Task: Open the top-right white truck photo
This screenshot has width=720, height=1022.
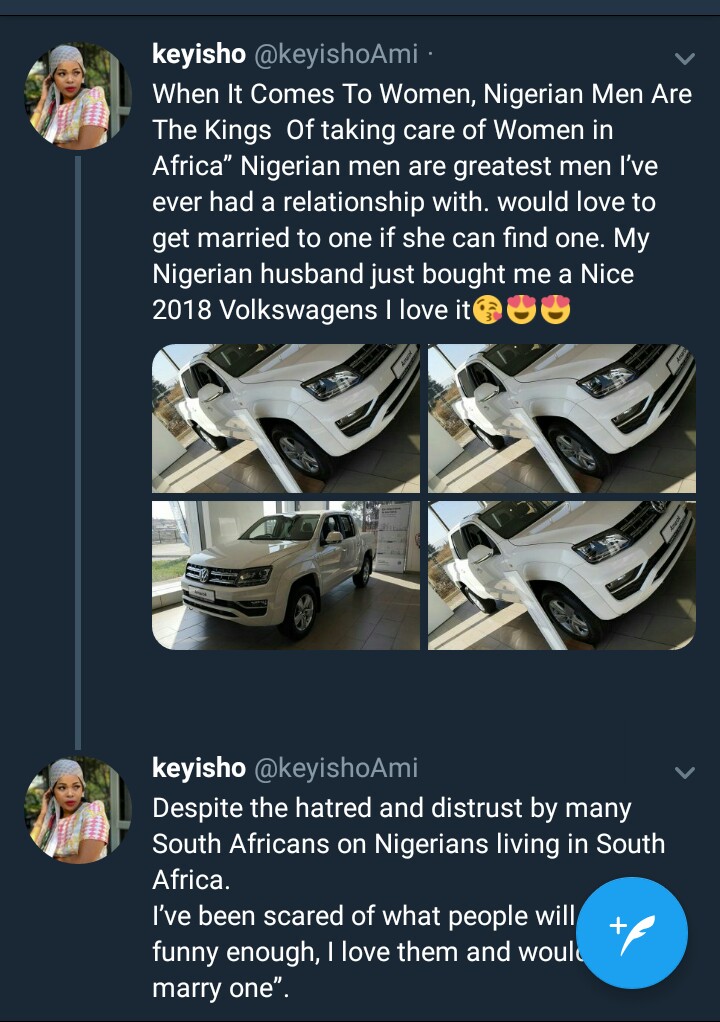Action: 561,418
